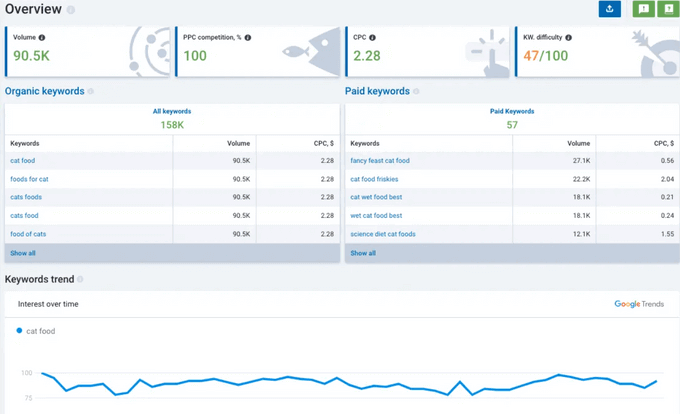Click the Google Trends logo
This screenshot has width=680, height=414.
tap(639, 304)
